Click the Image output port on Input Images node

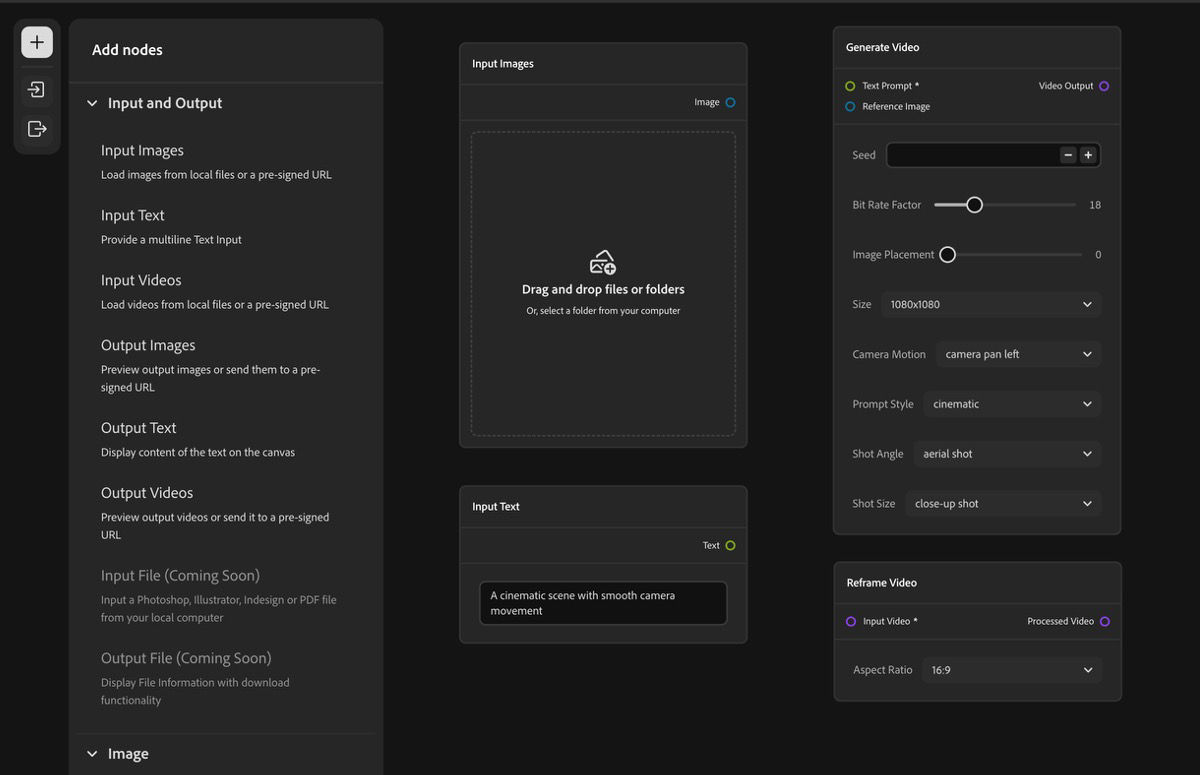coord(731,101)
